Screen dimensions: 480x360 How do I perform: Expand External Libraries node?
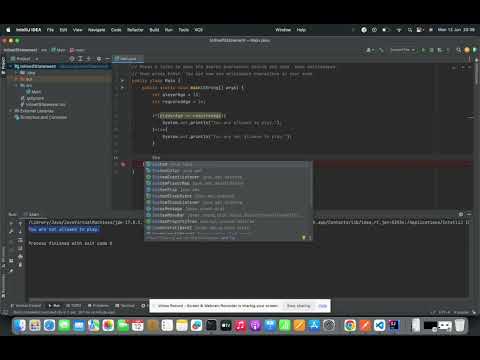click(x=11, y=111)
